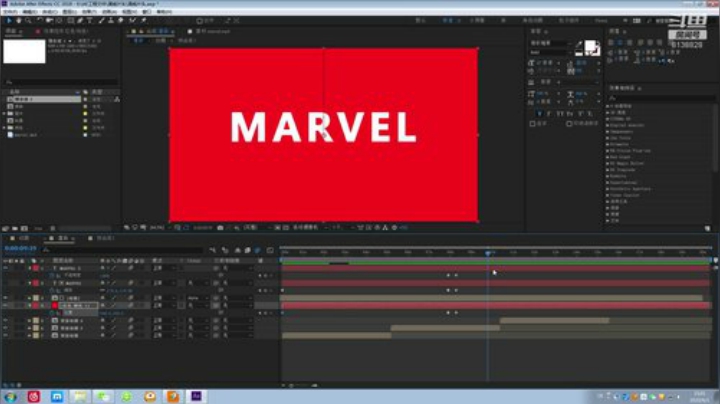Select the Unified Camera tool
The height and width of the screenshot is (404, 720).
[49, 21]
